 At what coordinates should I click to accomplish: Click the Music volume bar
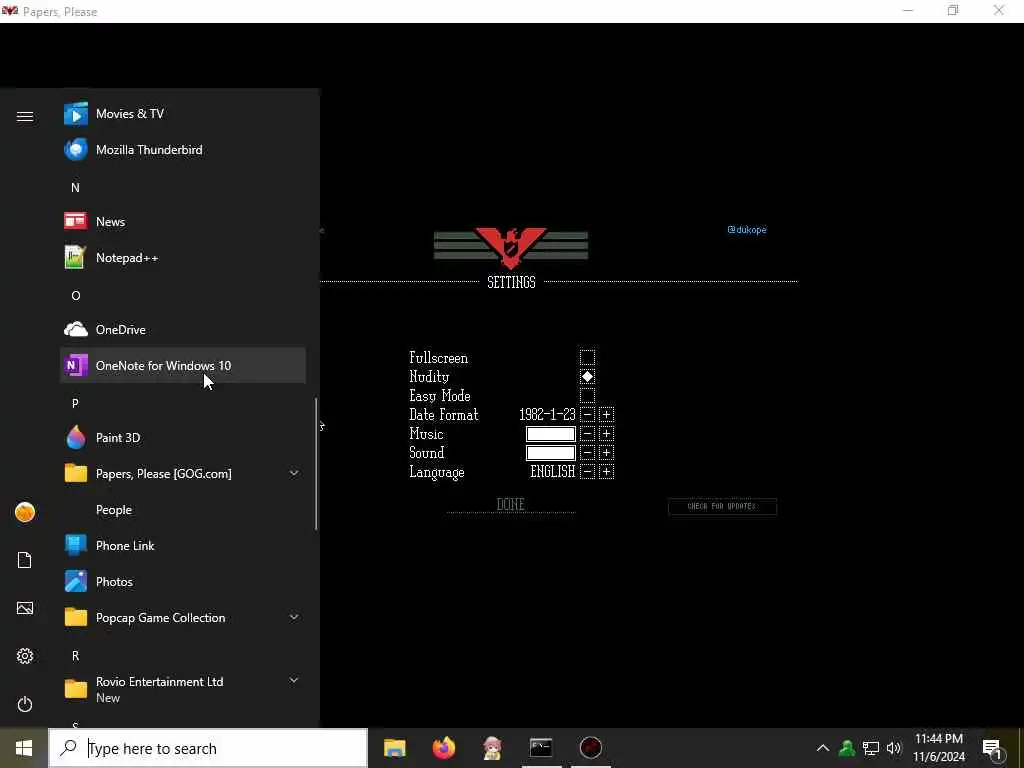click(551, 434)
